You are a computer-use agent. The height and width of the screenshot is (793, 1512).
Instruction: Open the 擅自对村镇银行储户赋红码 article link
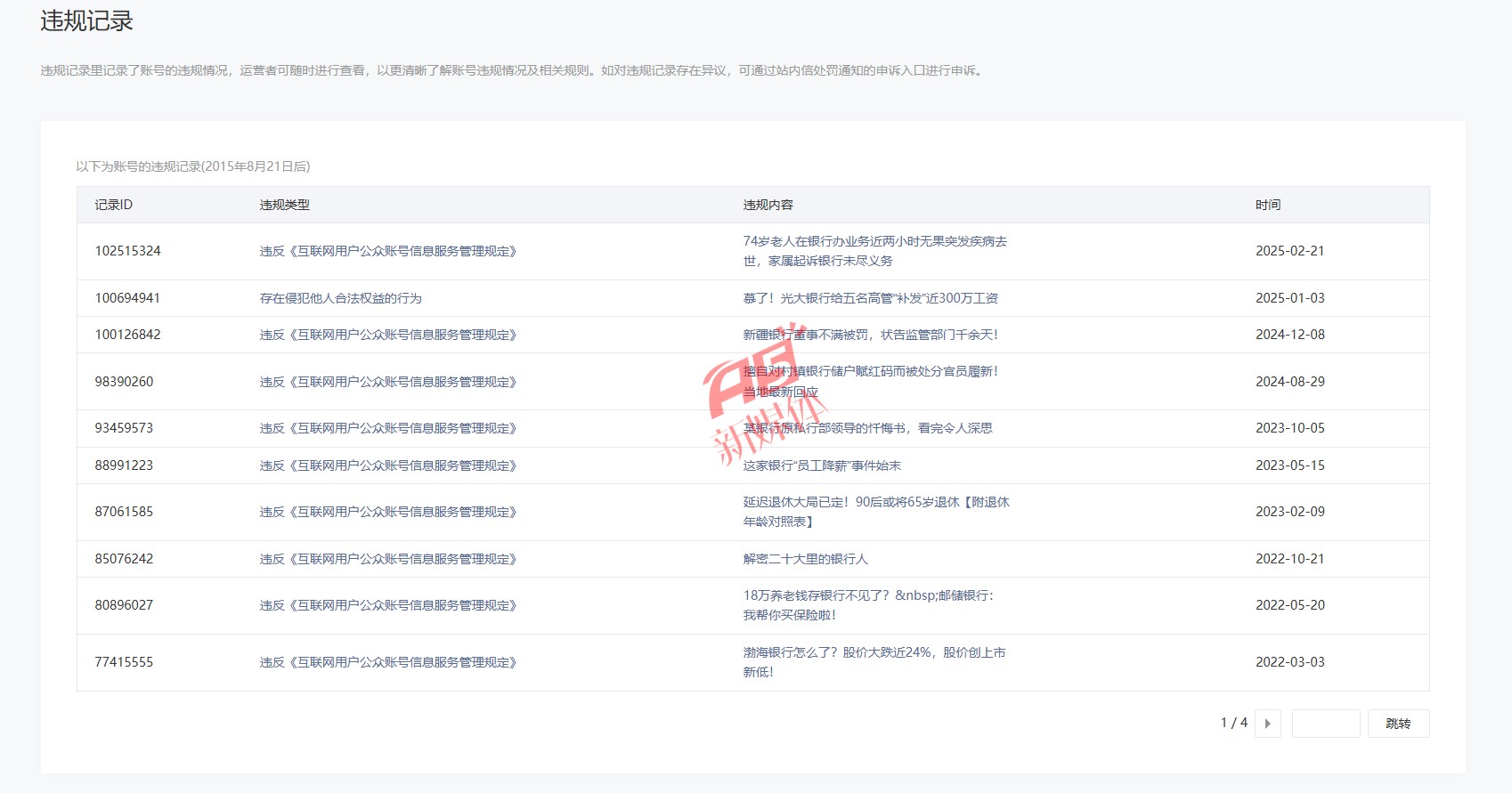pos(870,381)
